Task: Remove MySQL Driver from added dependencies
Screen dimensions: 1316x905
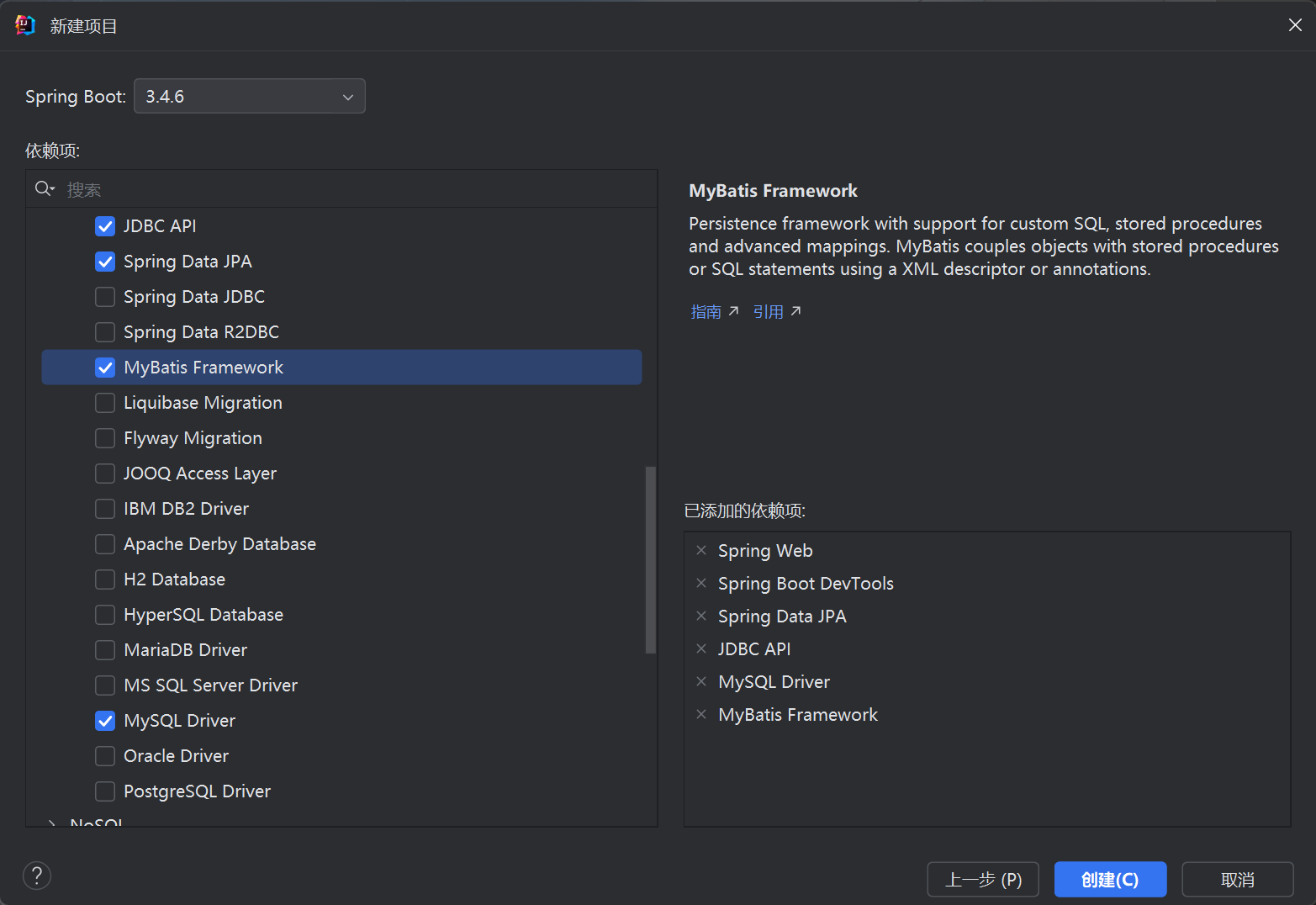Action: [x=701, y=682]
